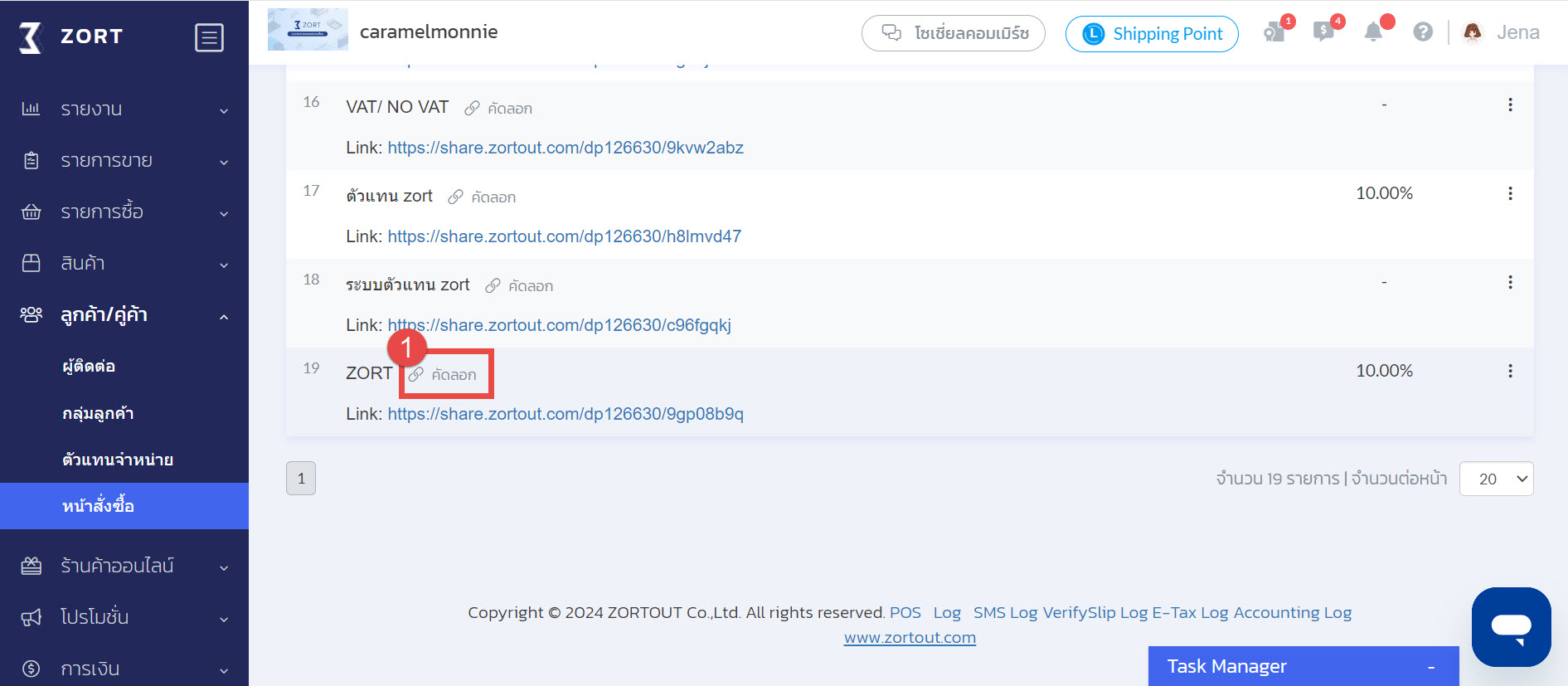This screenshot has width=1568, height=686.
Task: Minimize the Task Manager bar
Action: point(1431,667)
